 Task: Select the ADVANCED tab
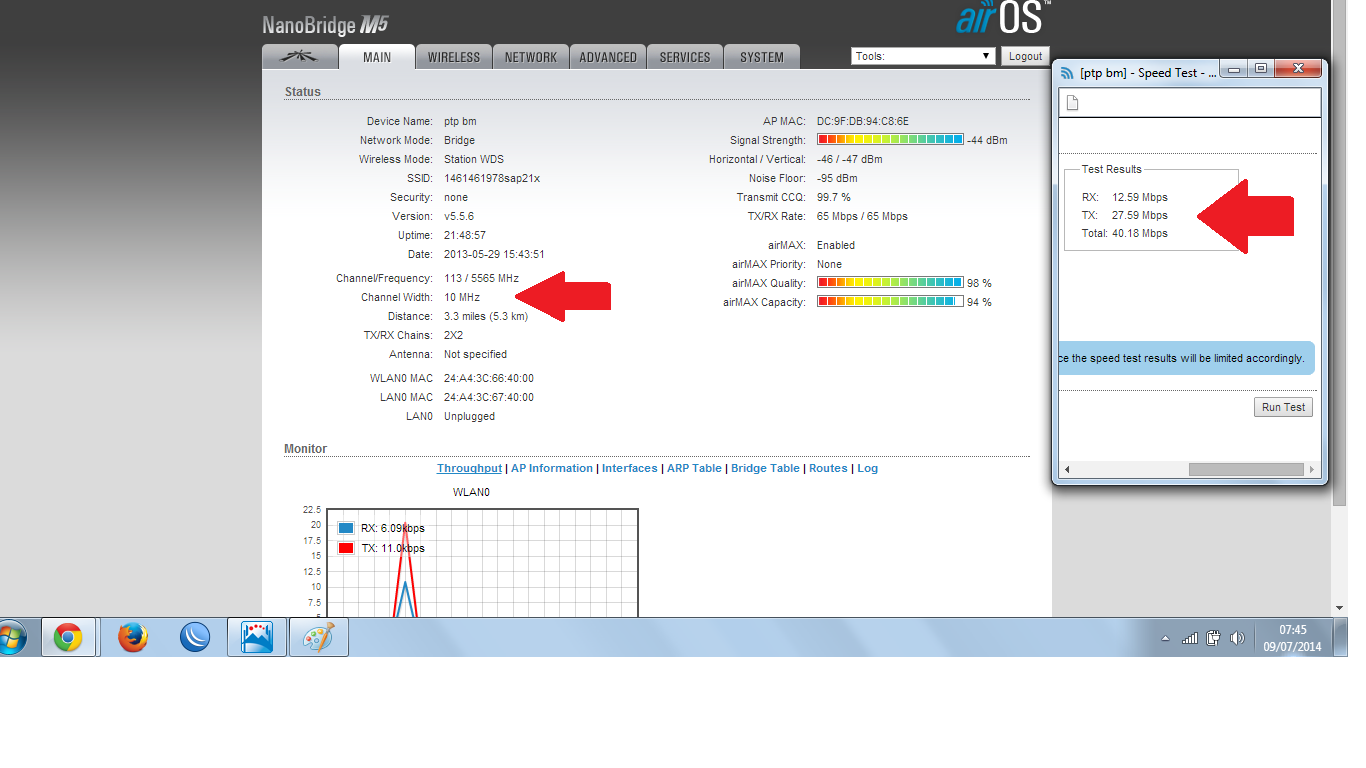pos(608,57)
